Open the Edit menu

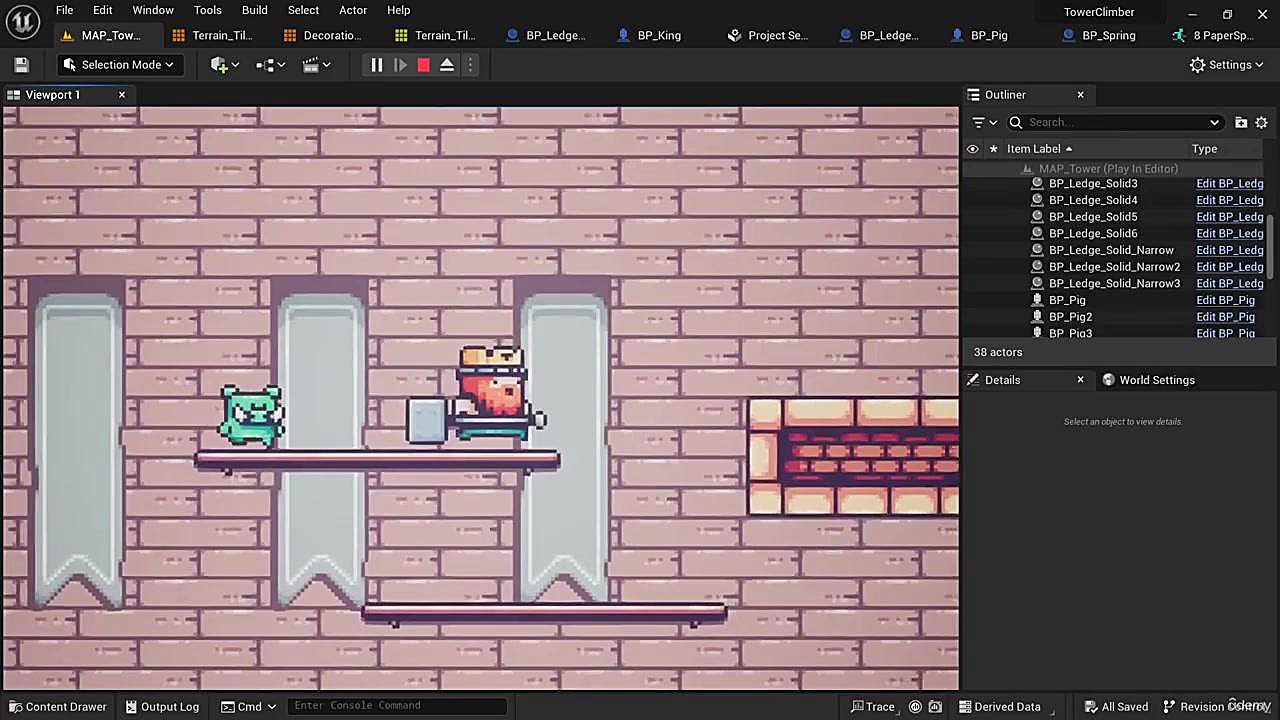tap(103, 10)
